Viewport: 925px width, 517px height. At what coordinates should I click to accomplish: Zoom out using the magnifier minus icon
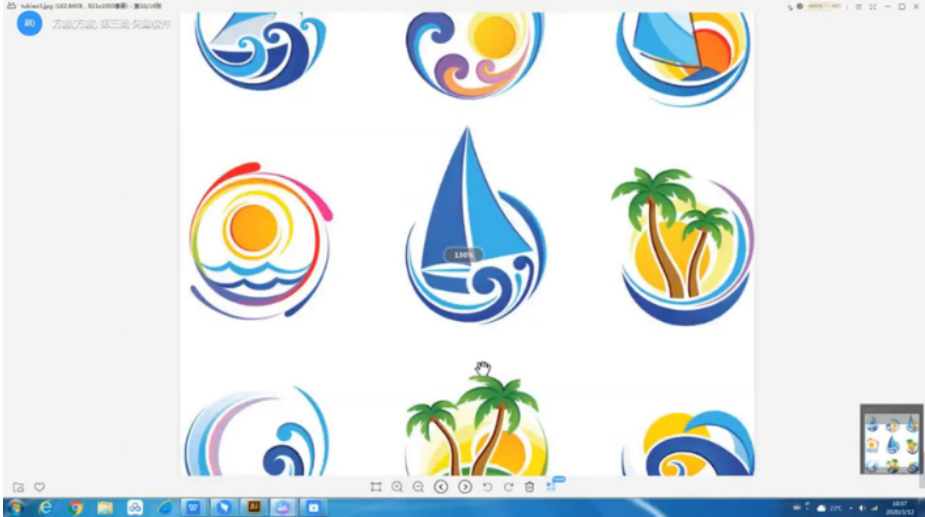point(418,487)
